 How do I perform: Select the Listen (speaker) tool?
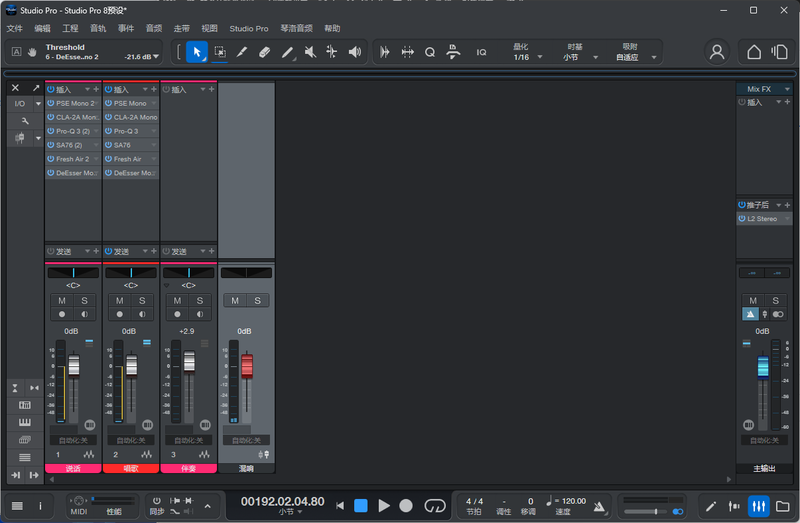tap(355, 52)
